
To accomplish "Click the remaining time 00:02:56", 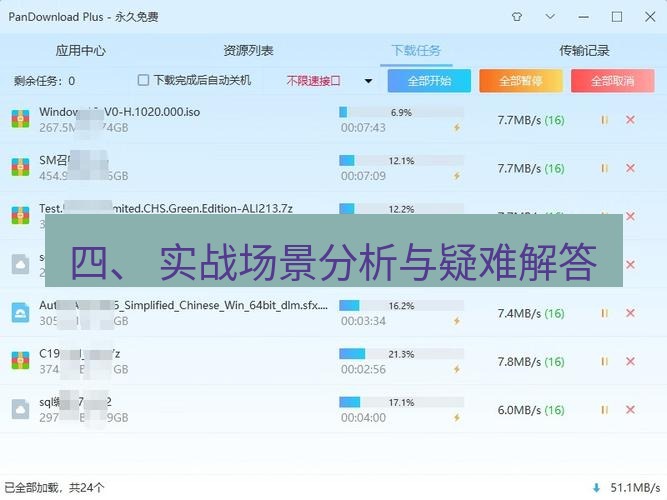I will pyautogui.click(x=363, y=369).
